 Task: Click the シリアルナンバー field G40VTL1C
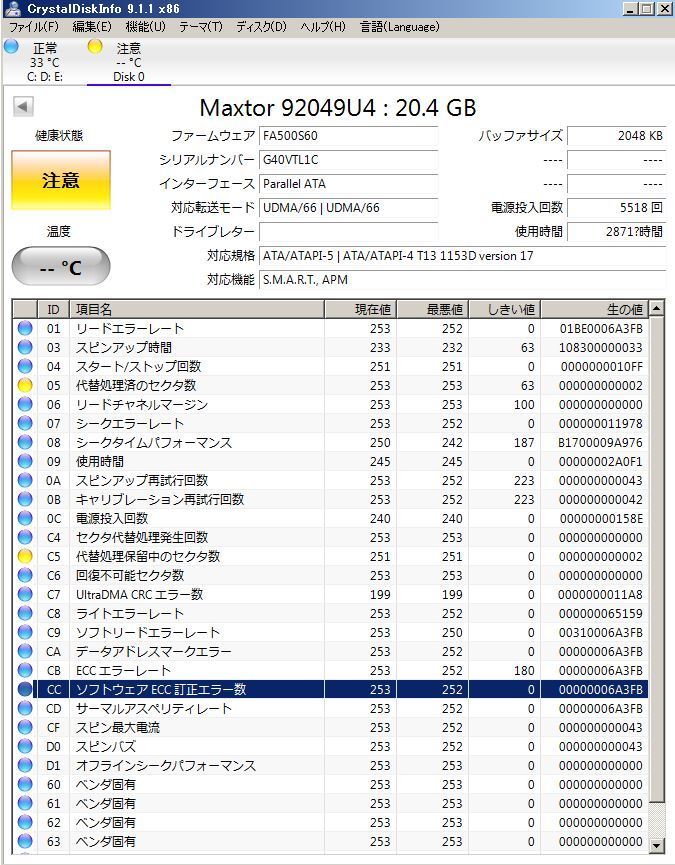349,160
